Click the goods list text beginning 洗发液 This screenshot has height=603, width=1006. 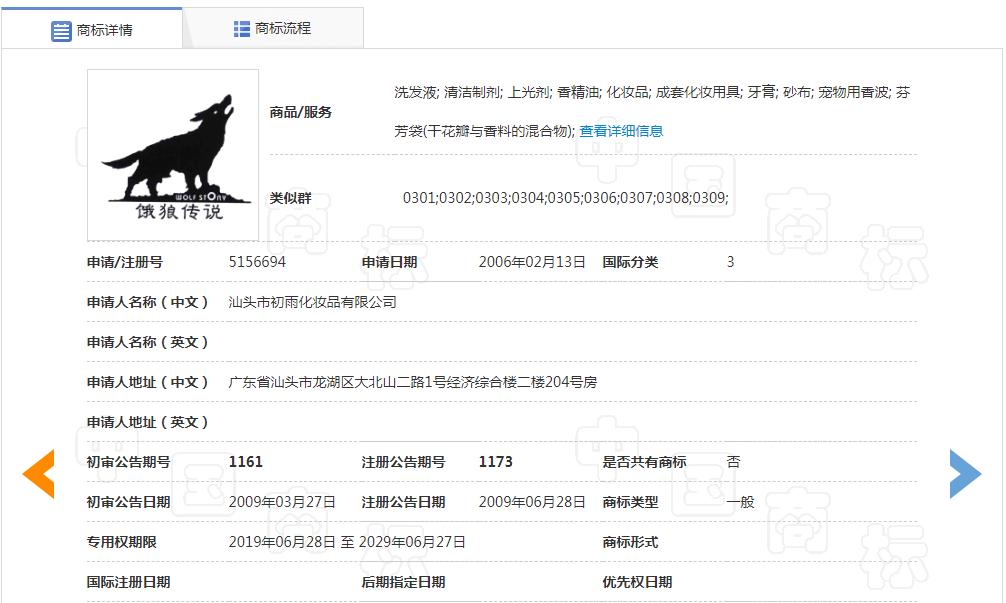[x=652, y=92]
